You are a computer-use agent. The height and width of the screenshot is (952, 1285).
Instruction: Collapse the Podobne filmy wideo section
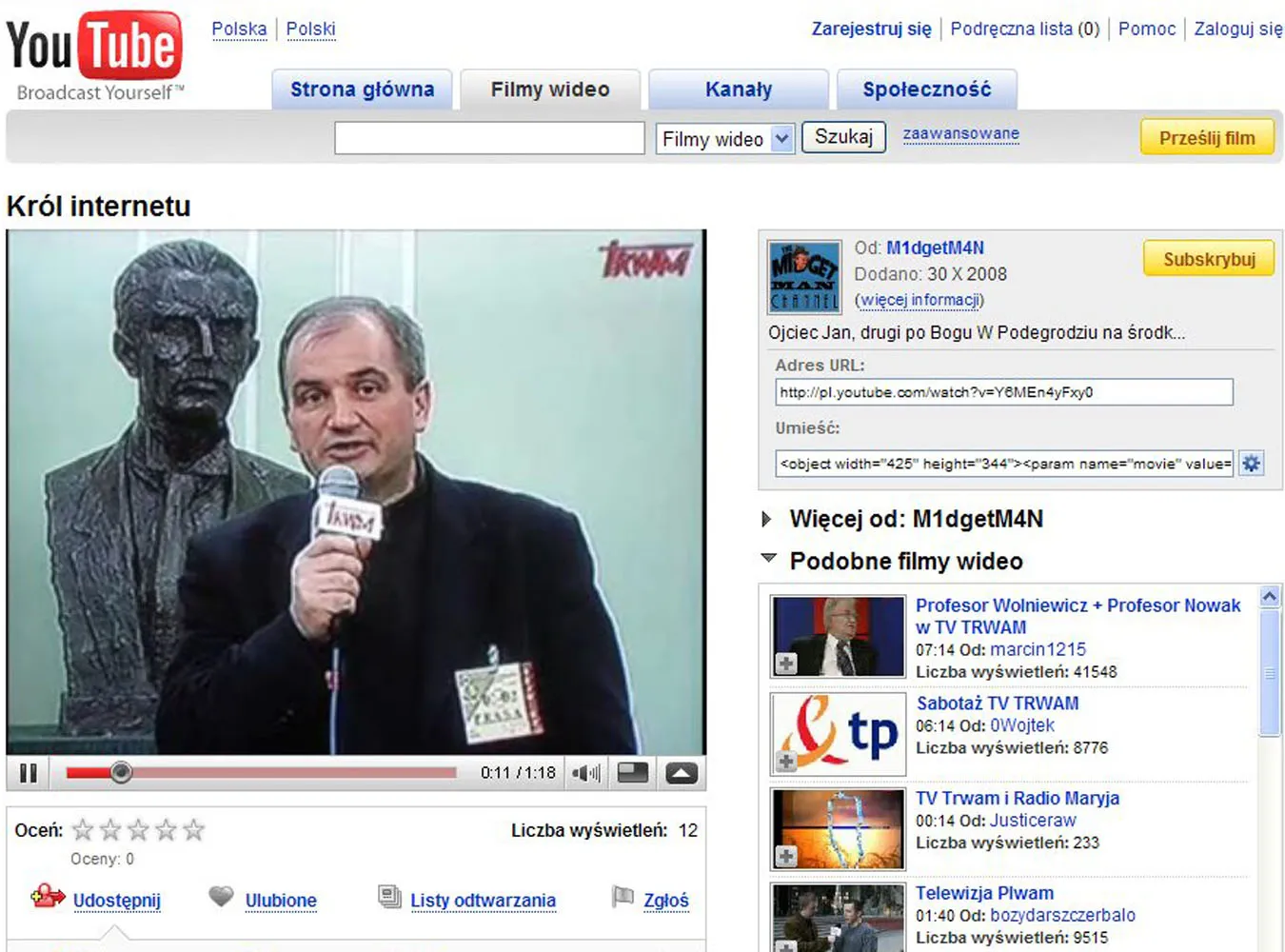pyautogui.click(x=768, y=560)
